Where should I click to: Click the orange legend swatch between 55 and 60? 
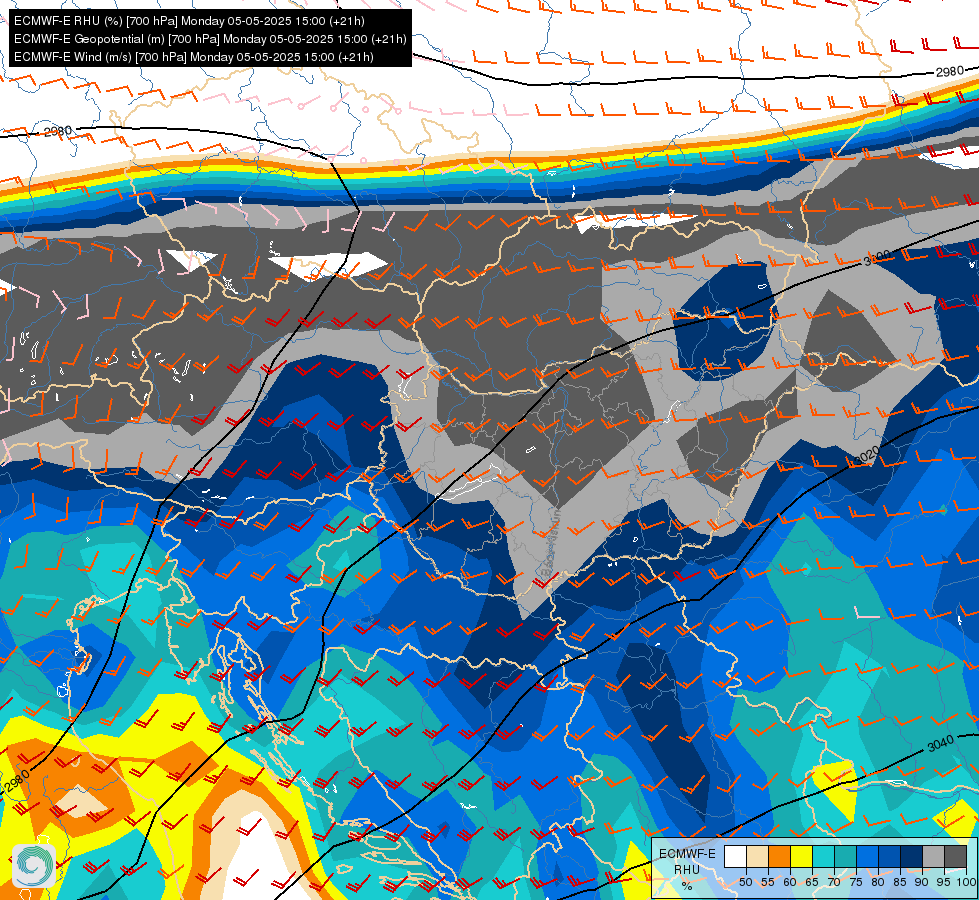[779, 856]
